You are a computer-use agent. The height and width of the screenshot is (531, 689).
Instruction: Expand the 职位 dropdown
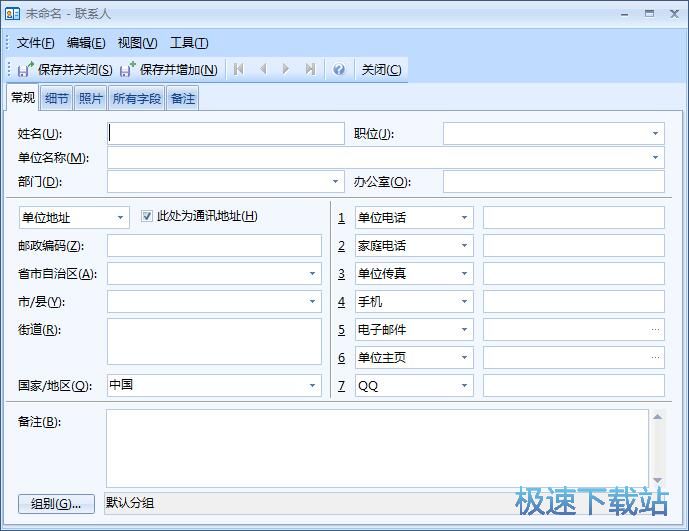[x=655, y=133]
